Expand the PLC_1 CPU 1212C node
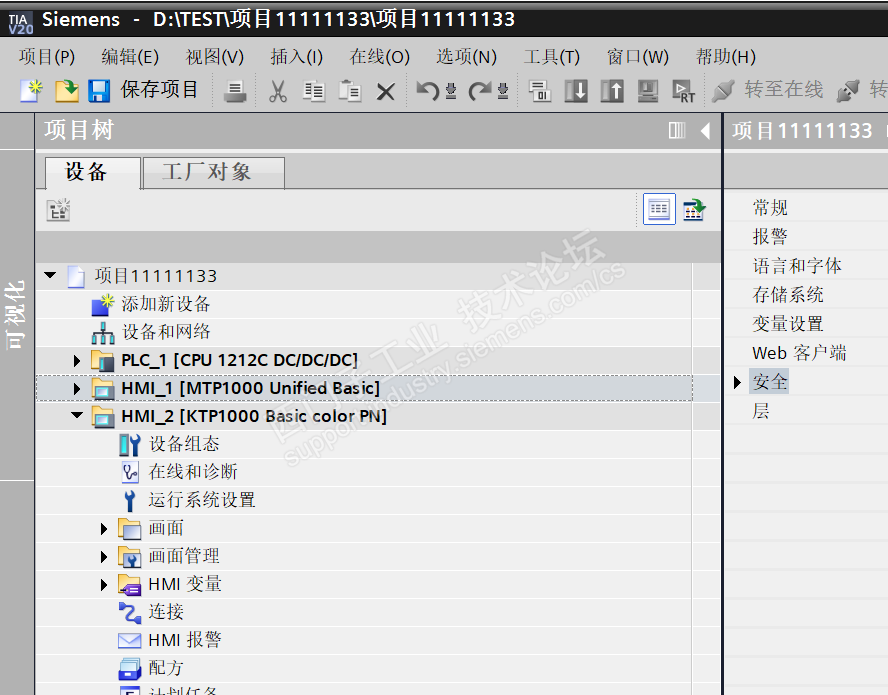 click(x=77, y=360)
